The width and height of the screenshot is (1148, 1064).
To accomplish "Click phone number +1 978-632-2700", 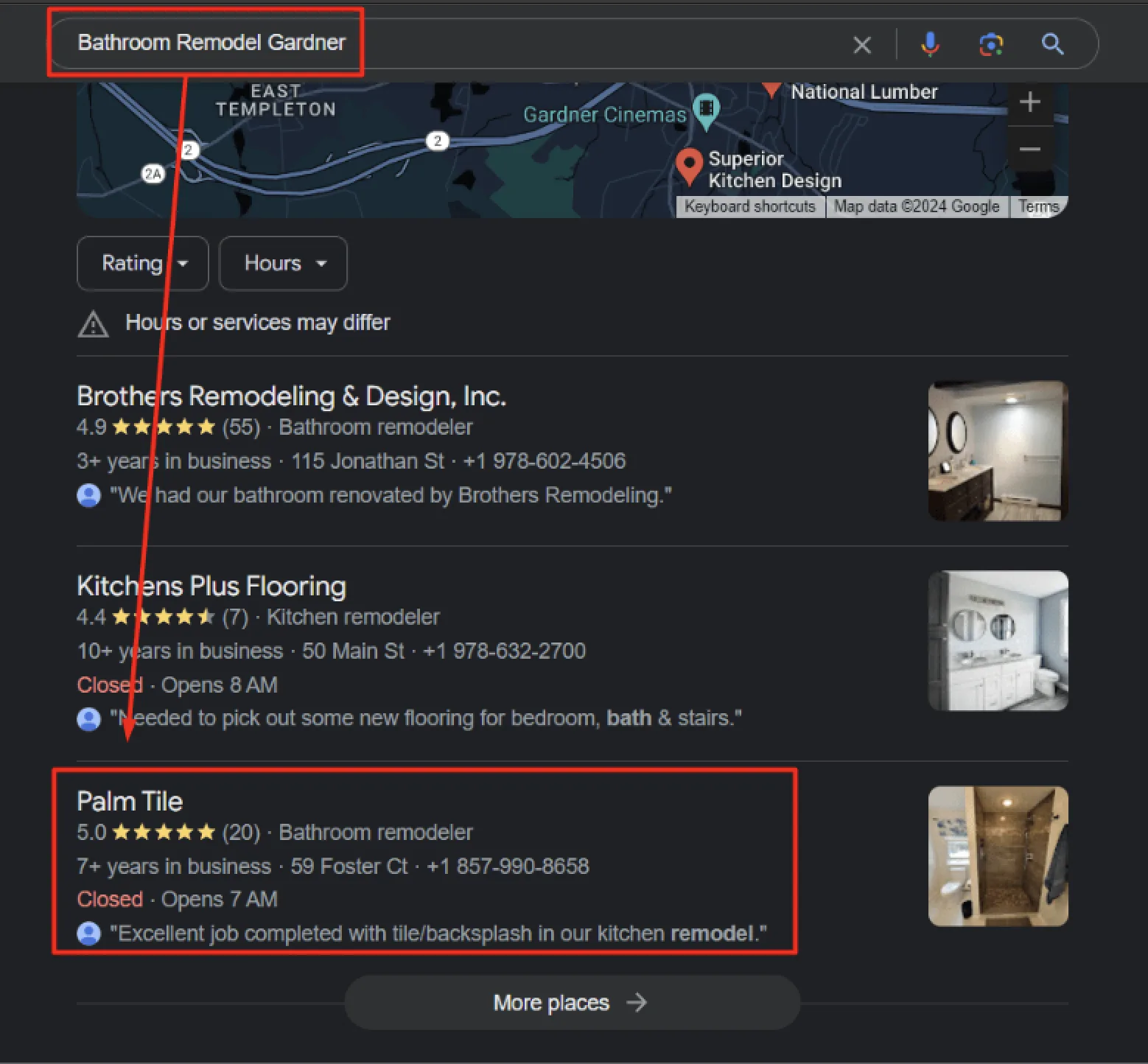I will tap(505, 651).
